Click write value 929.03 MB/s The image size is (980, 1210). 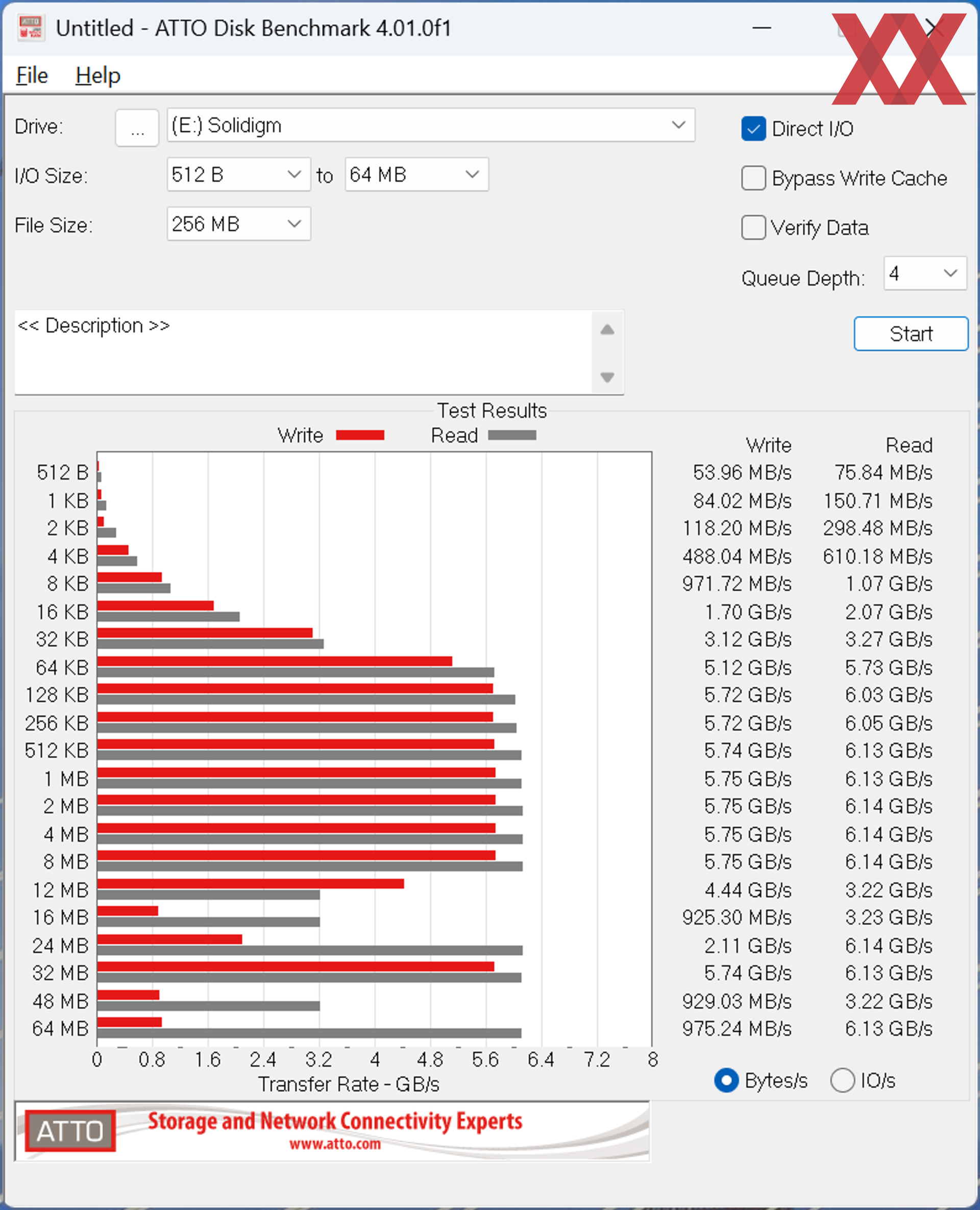(x=737, y=1001)
